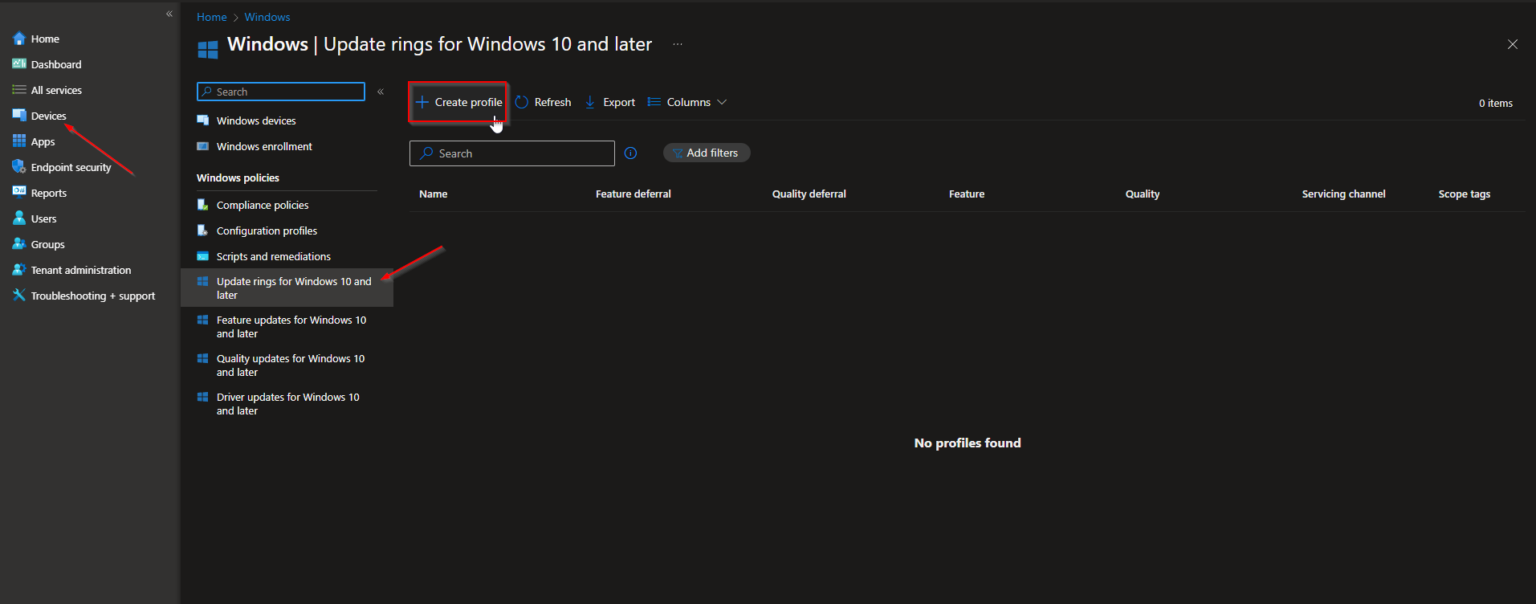The image size is (1536, 604).
Task: Click the Quality column header
Action: coord(1142,194)
